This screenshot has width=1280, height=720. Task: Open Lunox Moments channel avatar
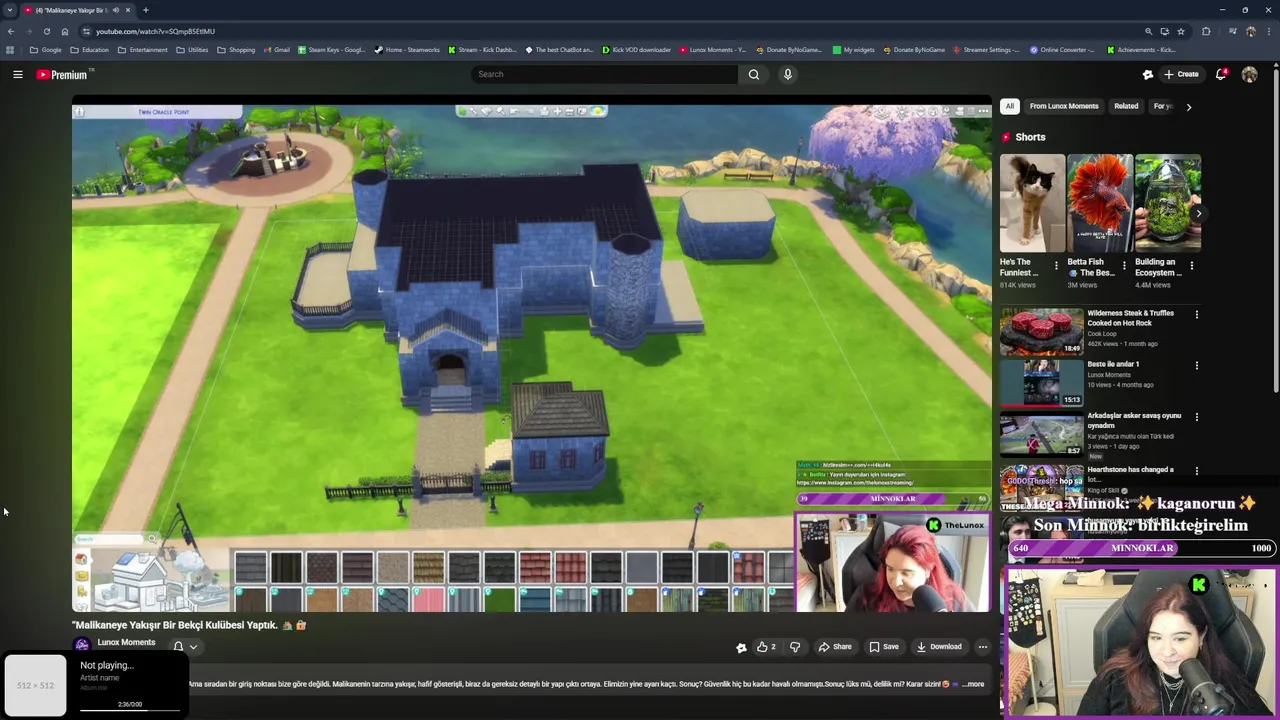tap(82, 646)
